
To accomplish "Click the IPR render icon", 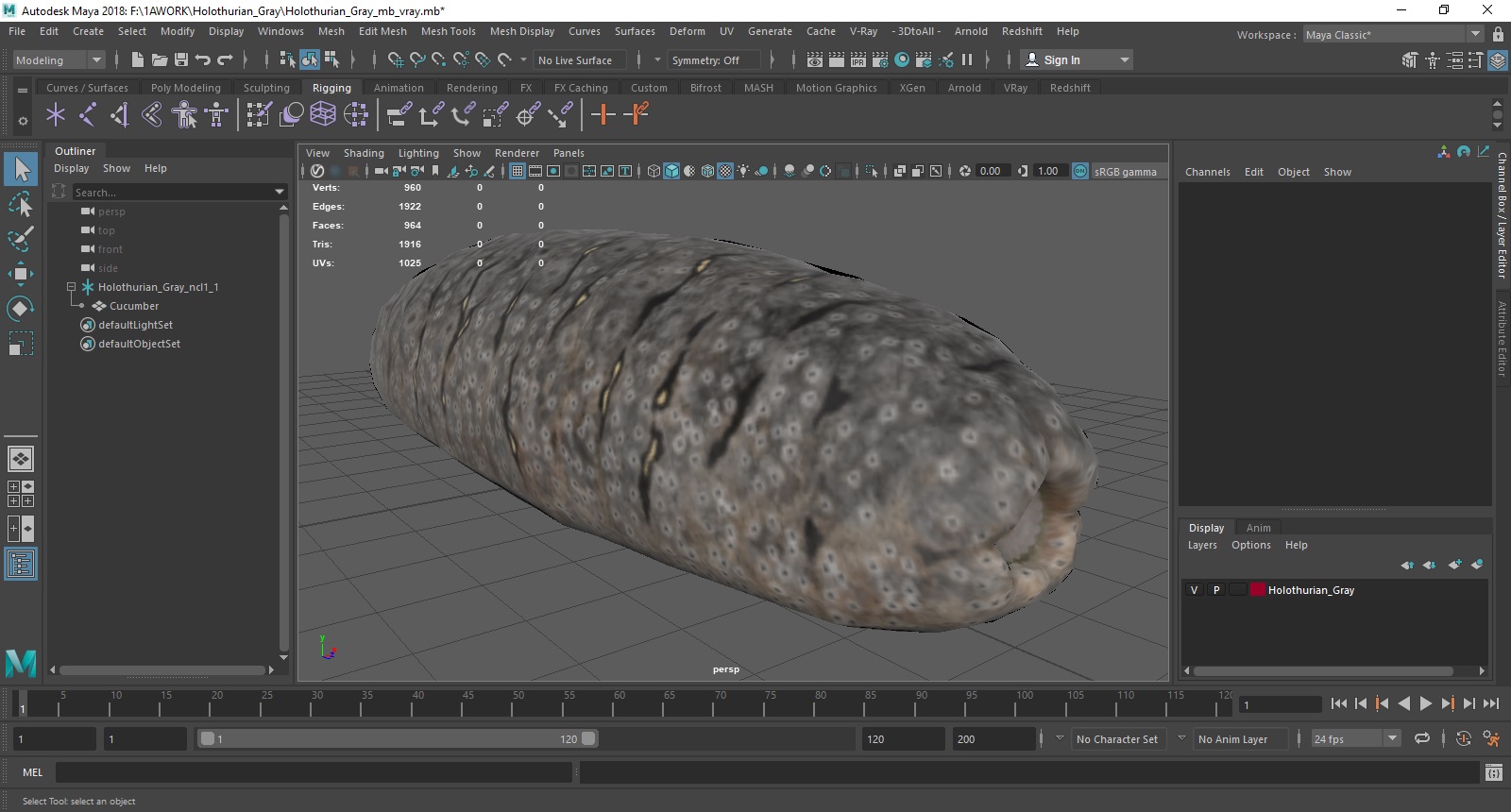I will pyautogui.click(x=858, y=59).
